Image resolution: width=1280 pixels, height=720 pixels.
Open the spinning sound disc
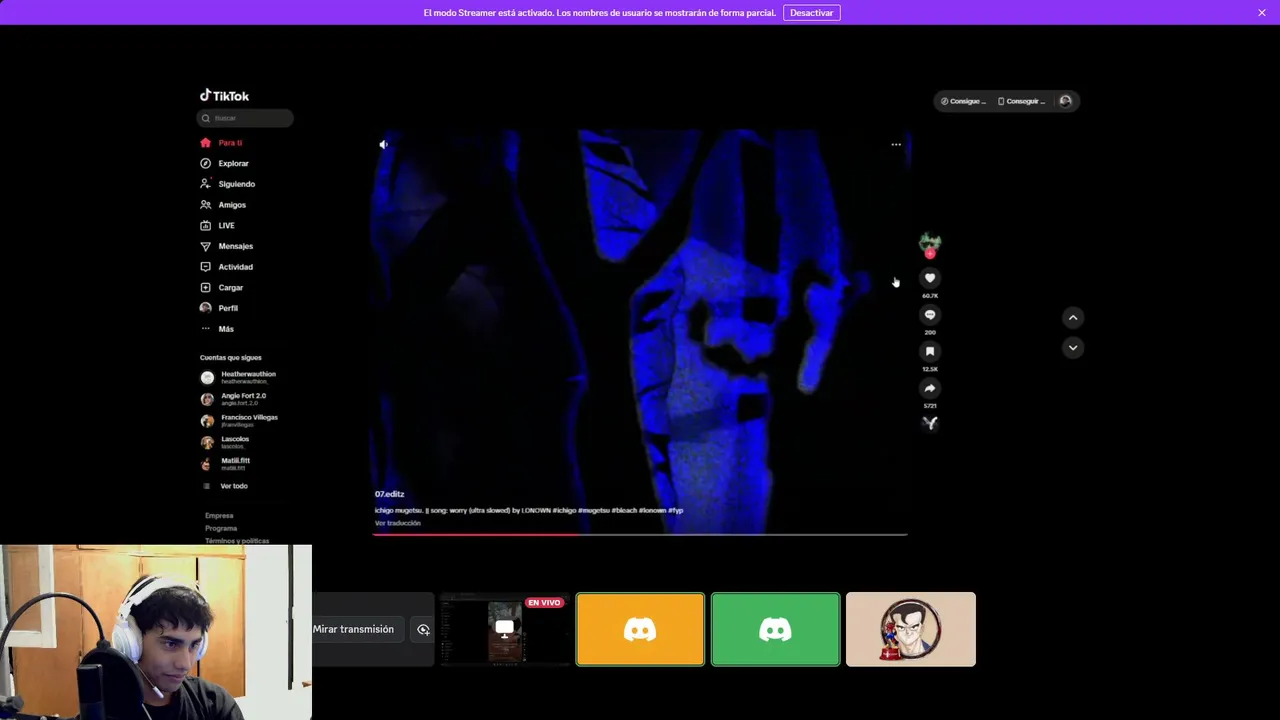coord(930,423)
